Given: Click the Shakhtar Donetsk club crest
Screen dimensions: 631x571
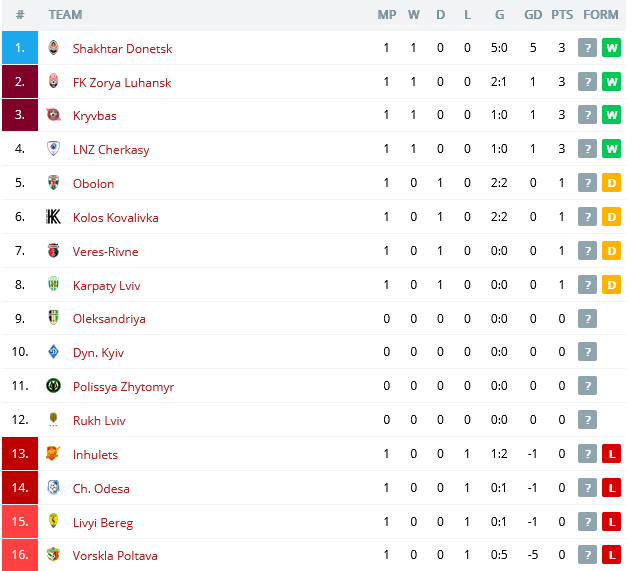Looking at the screenshot, I should coord(53,48).
